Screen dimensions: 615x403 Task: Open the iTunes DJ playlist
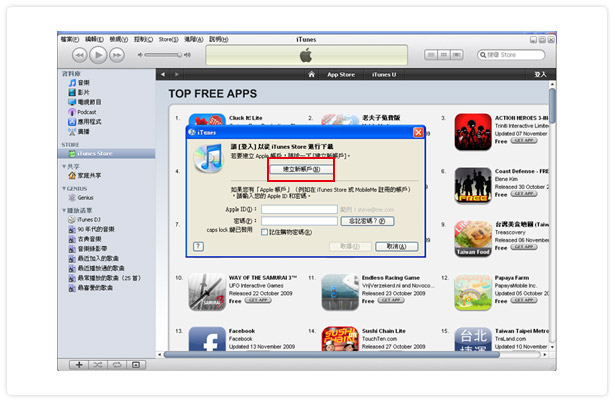point(84,220)
